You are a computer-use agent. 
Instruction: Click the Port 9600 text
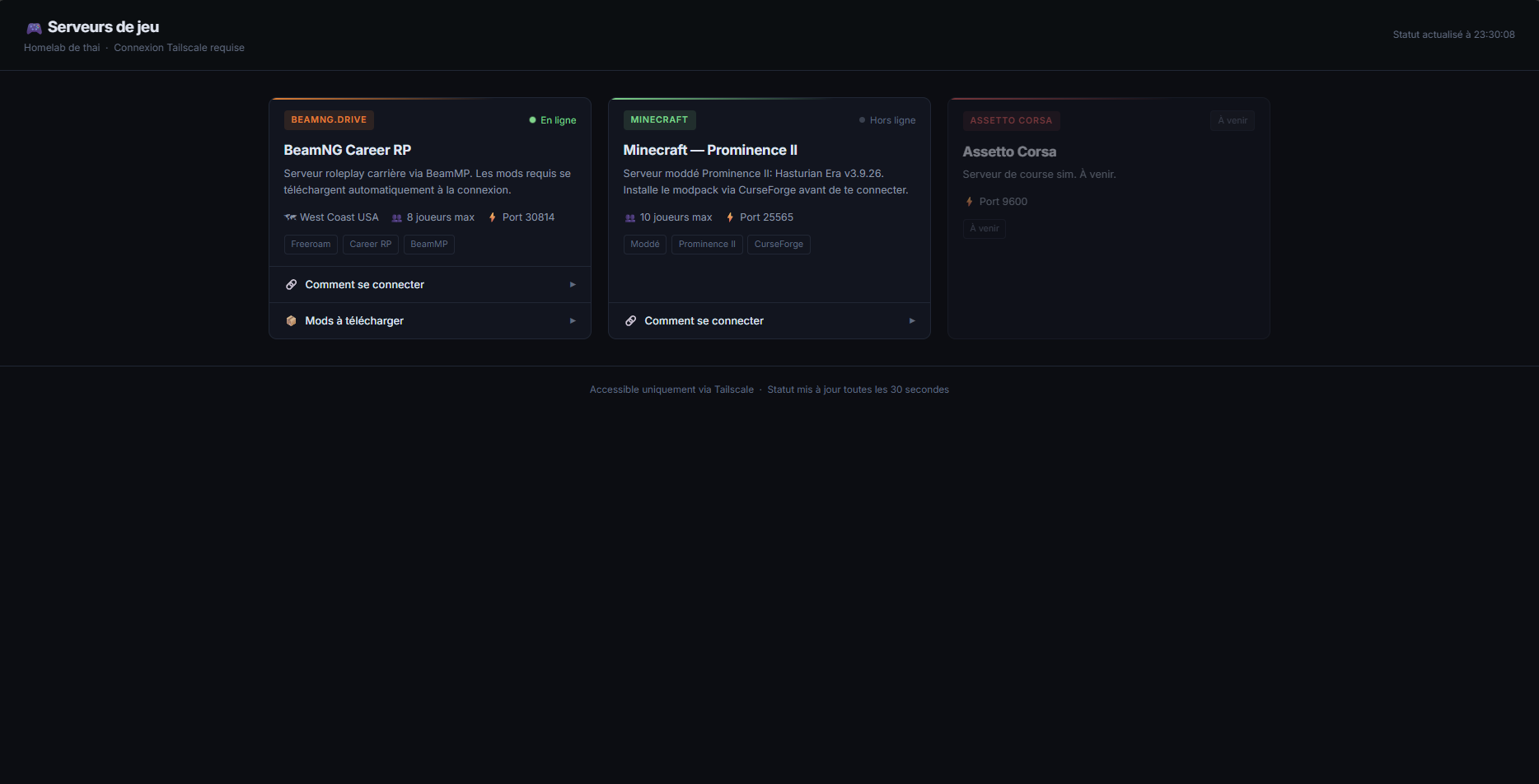[x=1003, y=202]
